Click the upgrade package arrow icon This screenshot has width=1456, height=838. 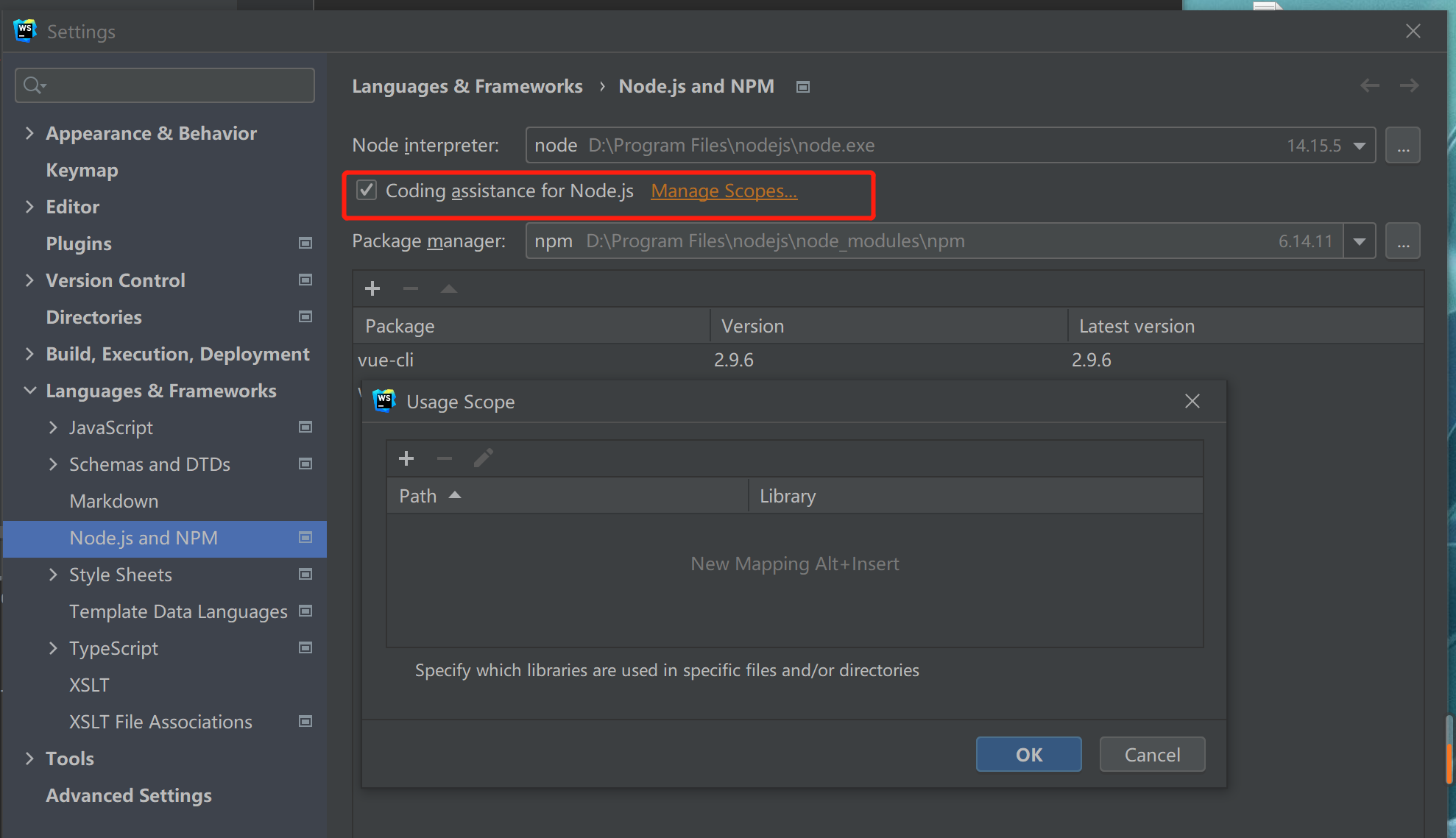click(449, 288)
